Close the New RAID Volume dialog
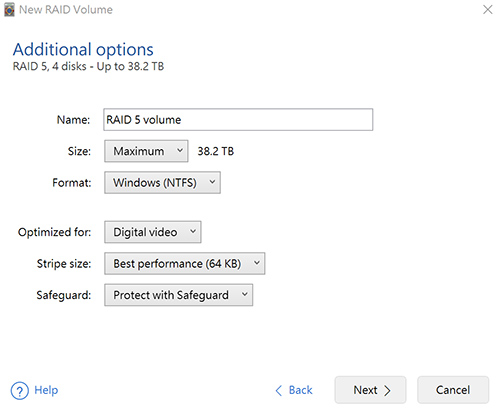Image resolution: width=500 pixels, height=415 pixels. [x=488, y=10]
